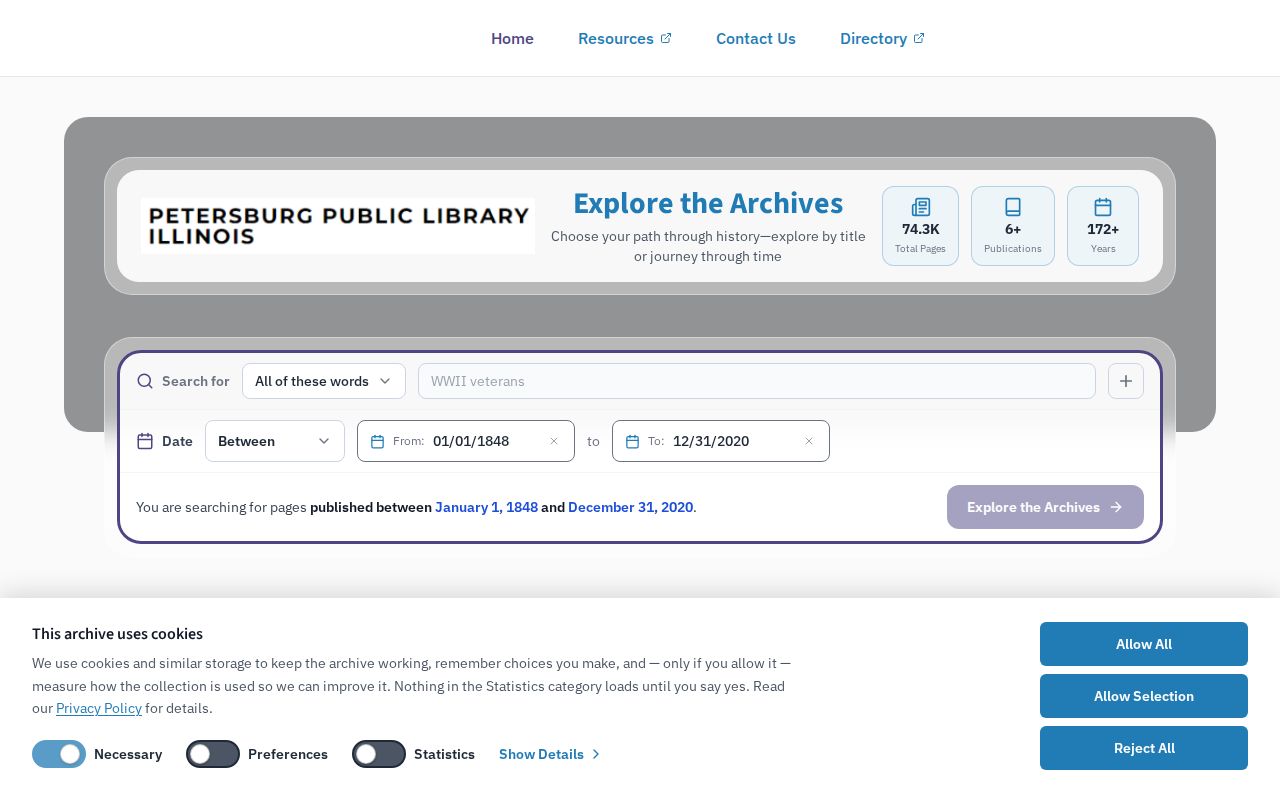Clear the From date with X icon

(x=554, y=441)
